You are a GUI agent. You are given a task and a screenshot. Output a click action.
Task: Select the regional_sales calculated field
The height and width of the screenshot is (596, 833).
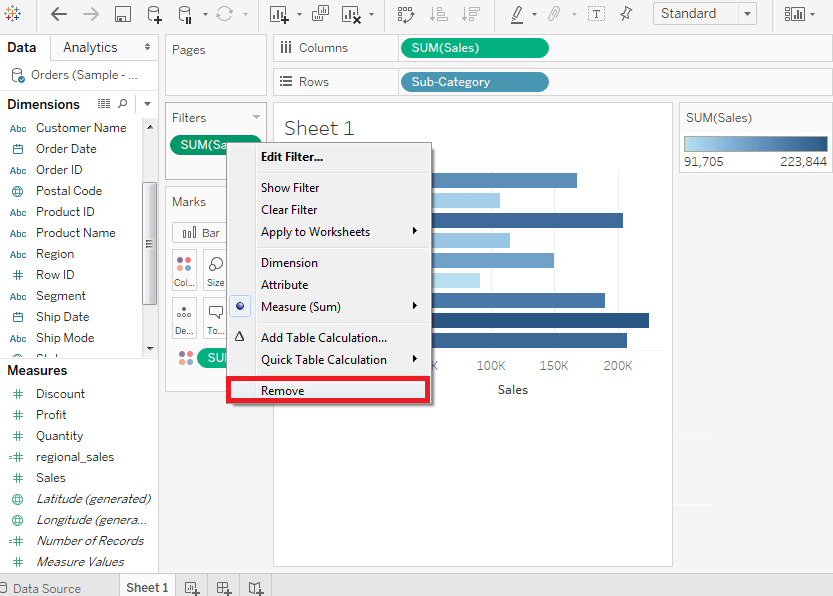(75, 457)
